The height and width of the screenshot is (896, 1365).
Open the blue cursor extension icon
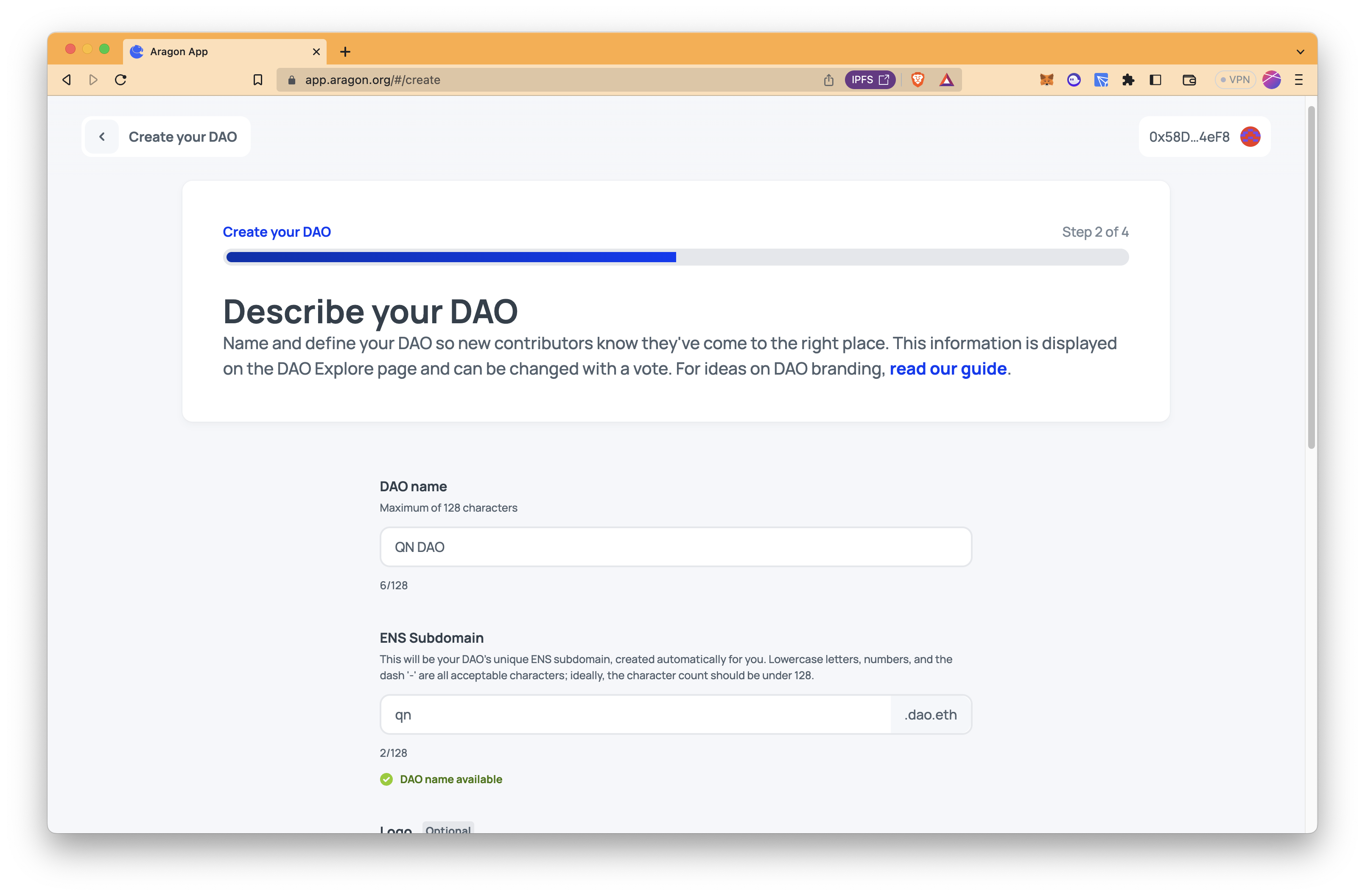[x=1101, y=80]
